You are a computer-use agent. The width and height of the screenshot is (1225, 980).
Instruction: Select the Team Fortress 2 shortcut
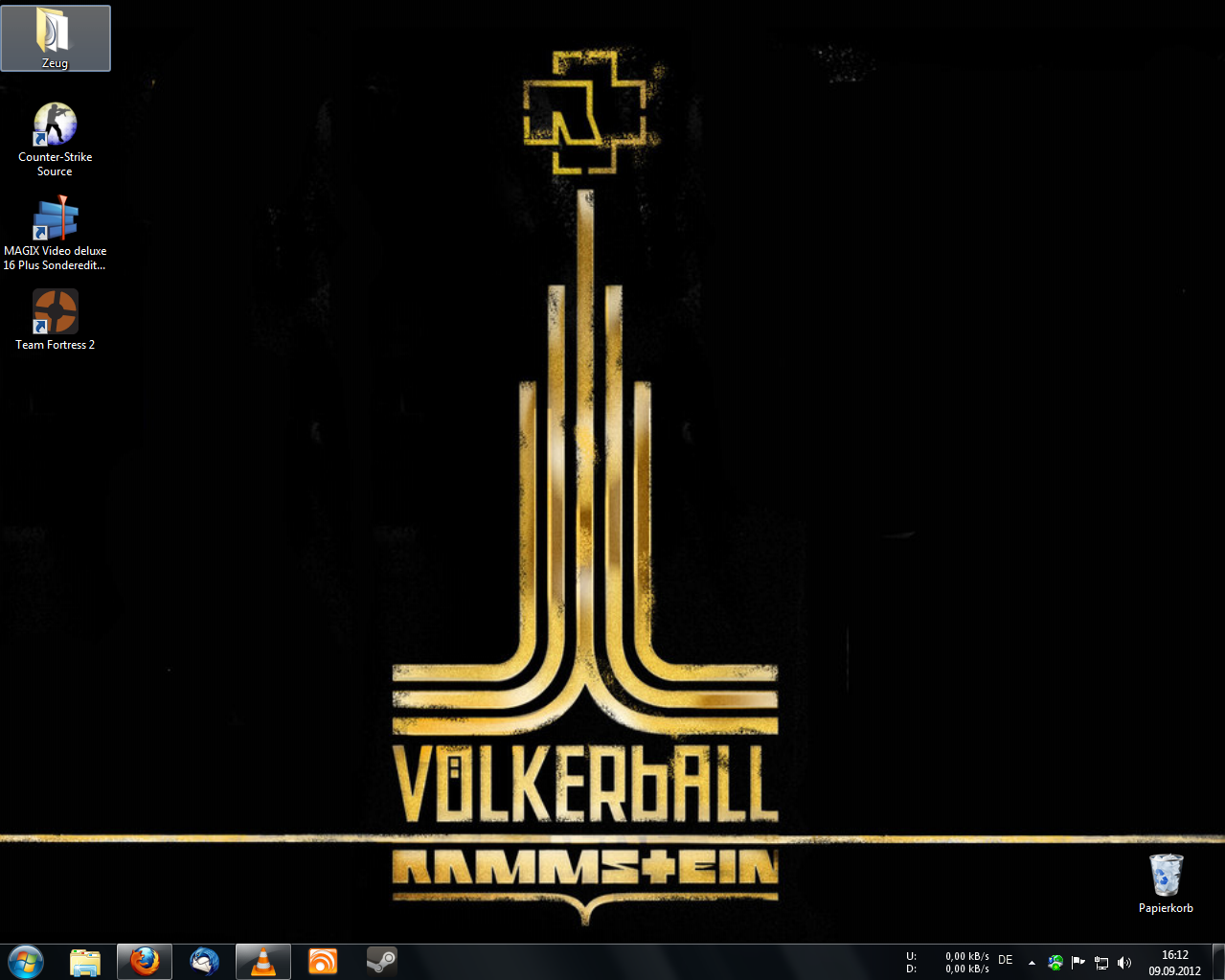[x=55, y=319]
